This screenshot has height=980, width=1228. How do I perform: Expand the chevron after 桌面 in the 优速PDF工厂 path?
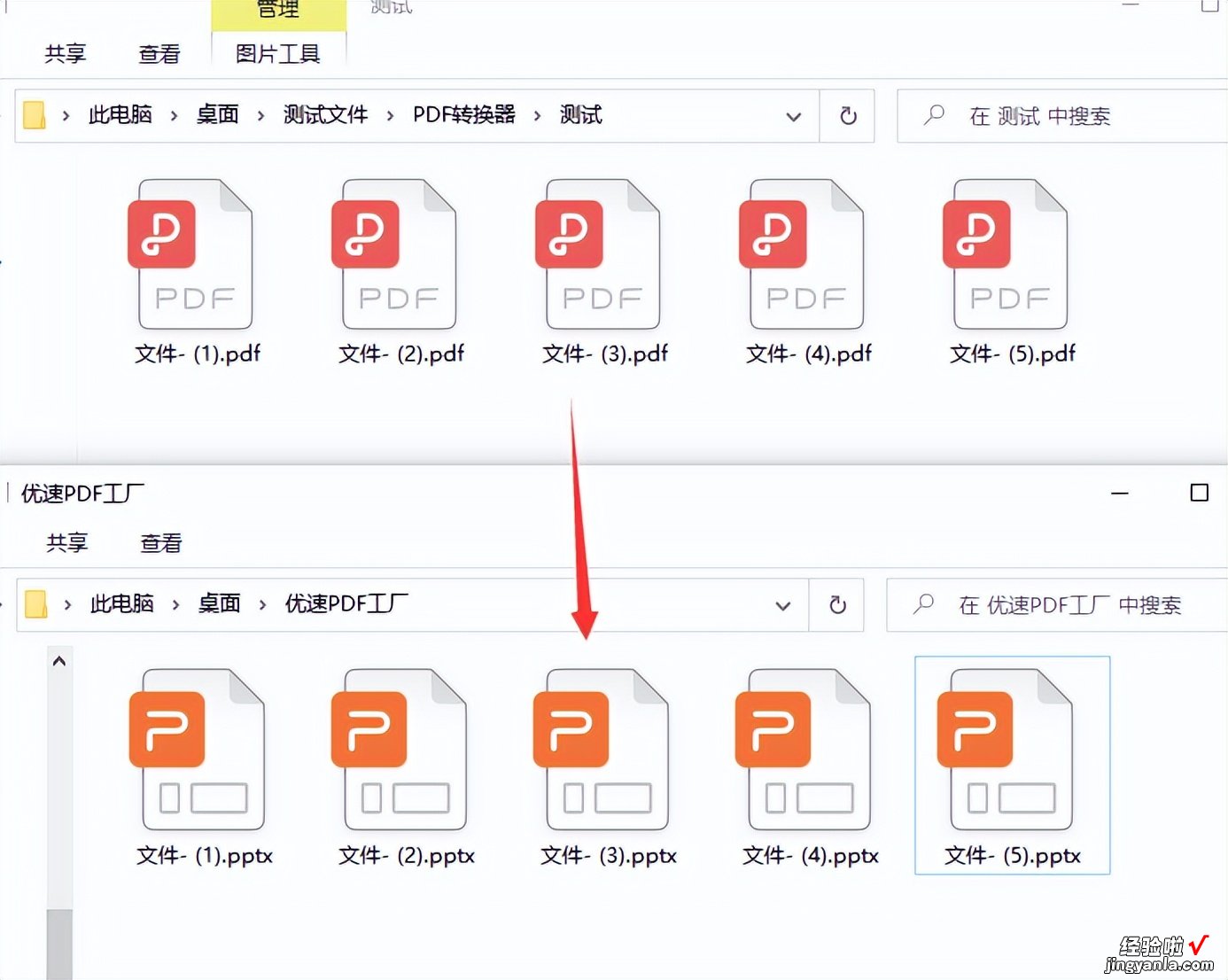[262, 604]
